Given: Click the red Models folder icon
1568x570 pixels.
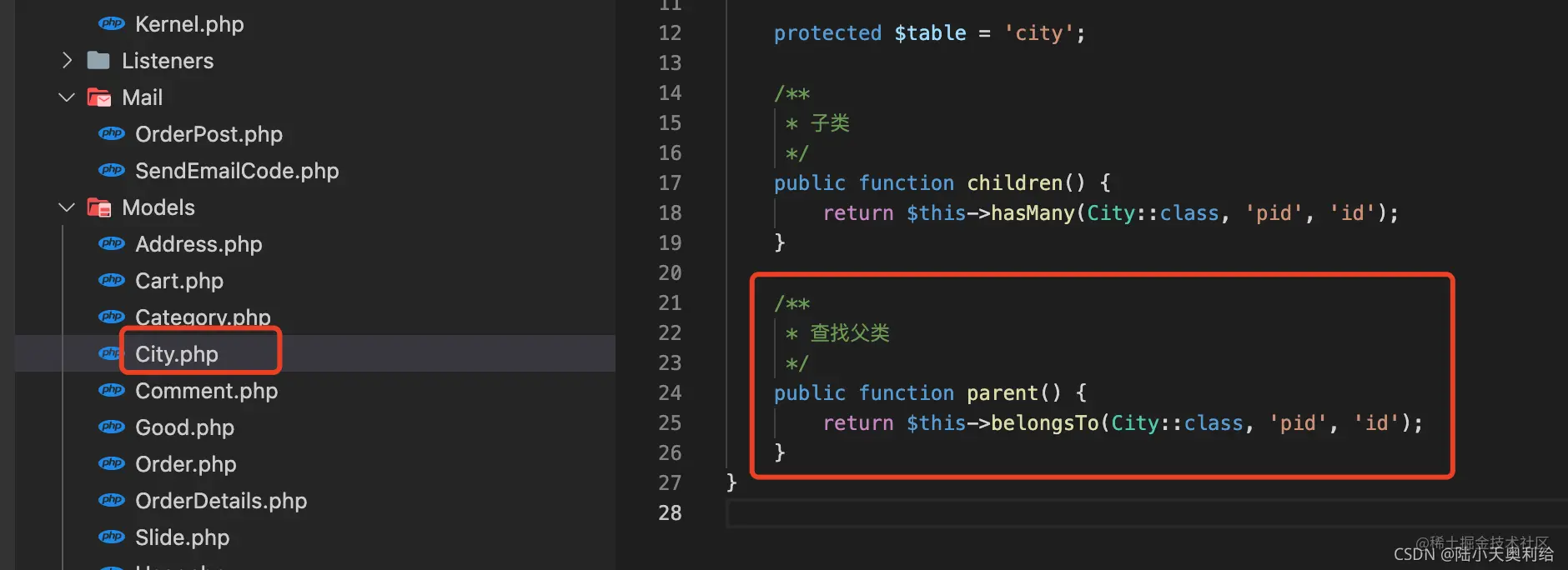Looking at the screenshot, I should coord(99,207).
